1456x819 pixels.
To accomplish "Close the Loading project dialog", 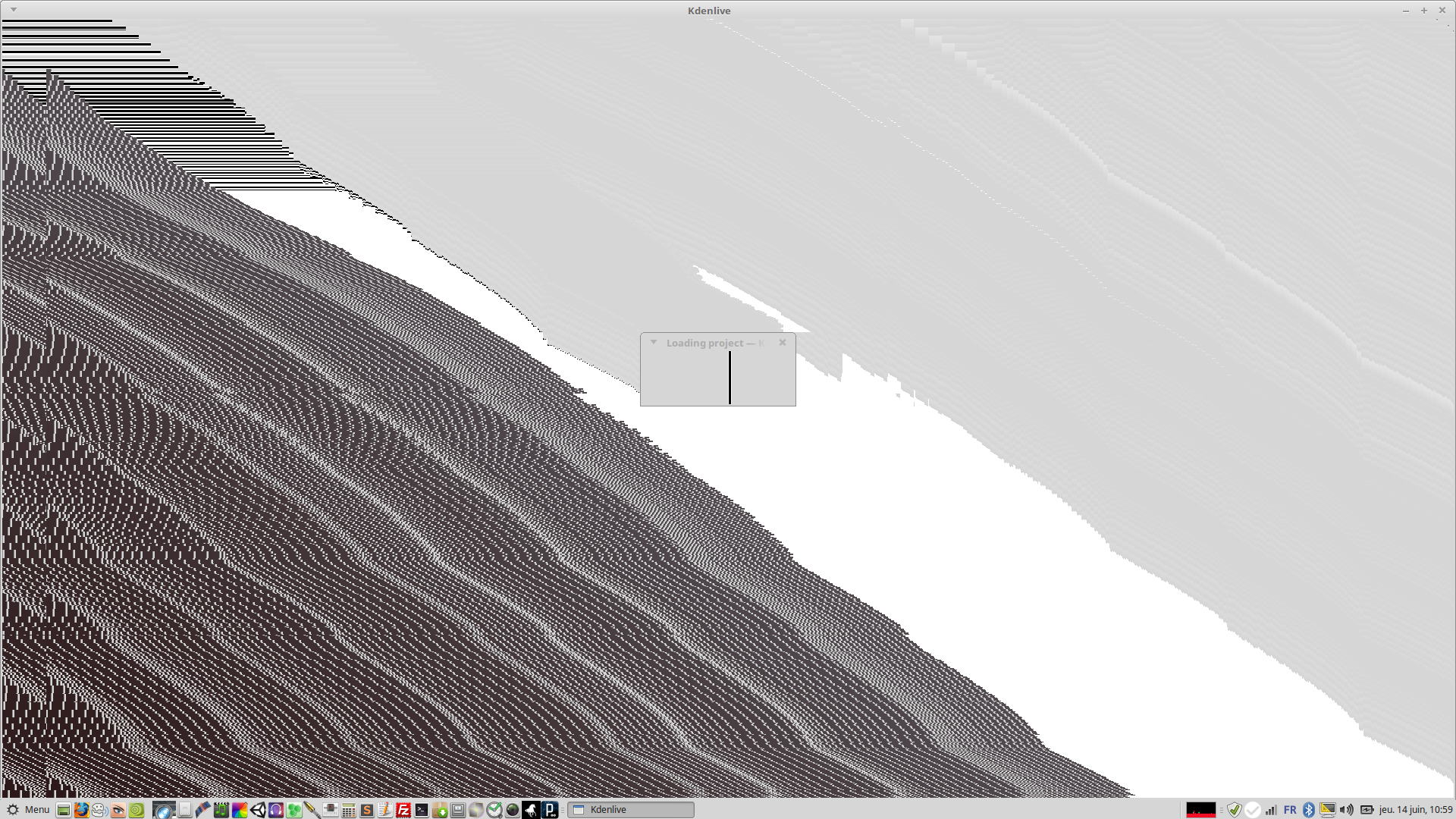I will [783, 343].
